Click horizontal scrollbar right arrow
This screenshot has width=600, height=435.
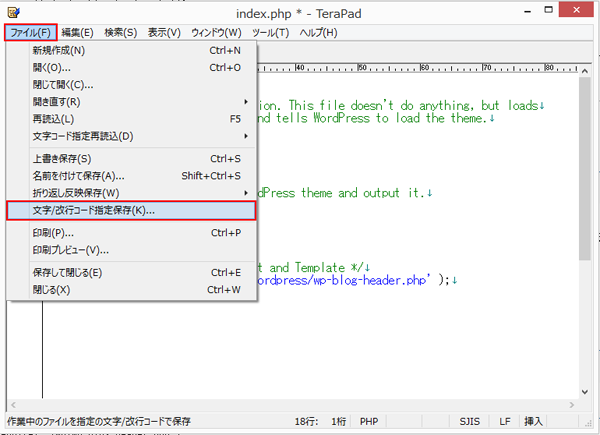[x=572, y=405]
